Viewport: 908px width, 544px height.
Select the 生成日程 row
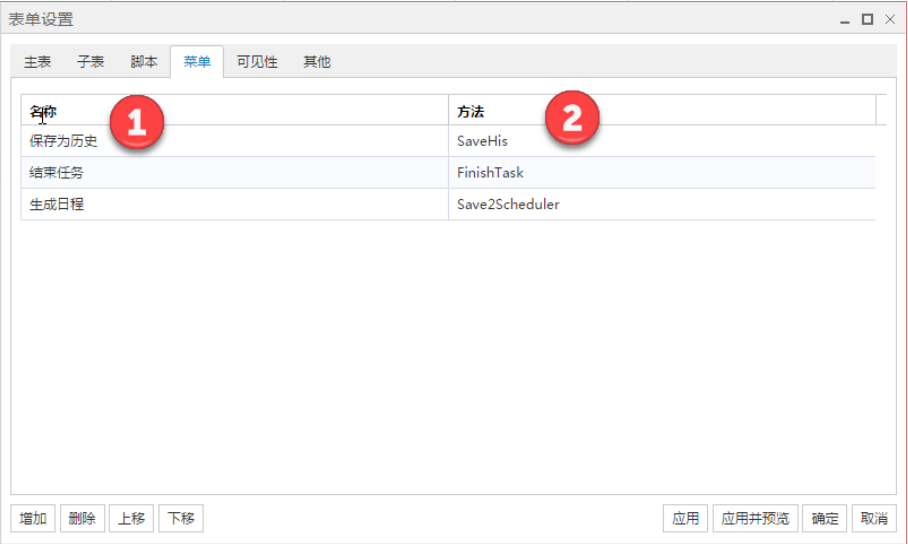tap(57, 205)
